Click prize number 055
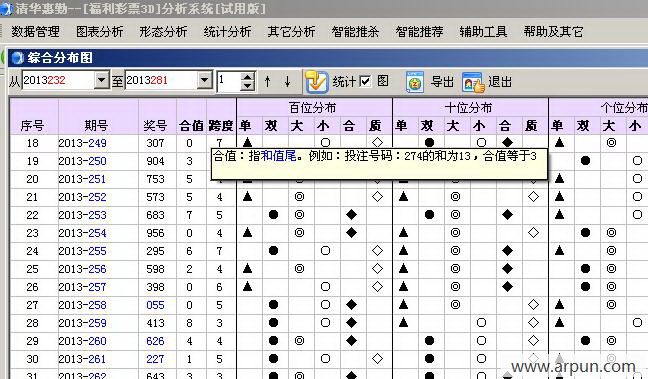648x379 pixels. (x=155, y=305)
